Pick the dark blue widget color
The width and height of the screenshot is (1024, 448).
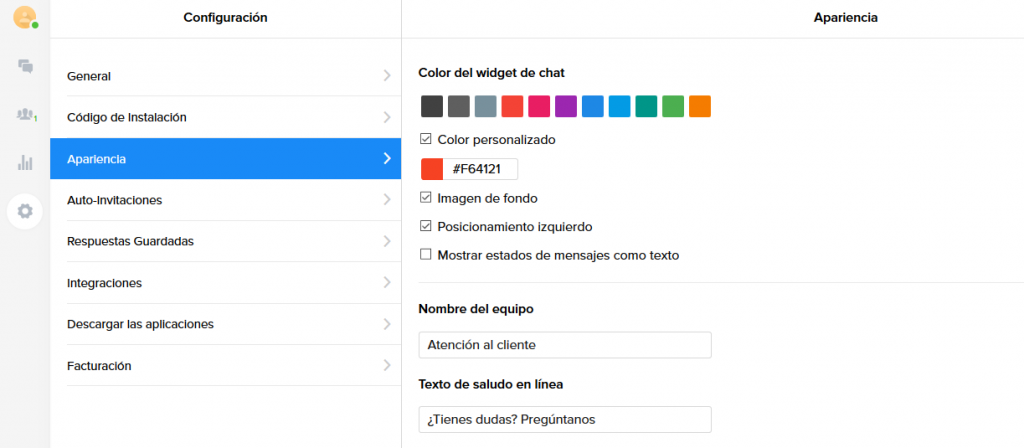point(592,106)
